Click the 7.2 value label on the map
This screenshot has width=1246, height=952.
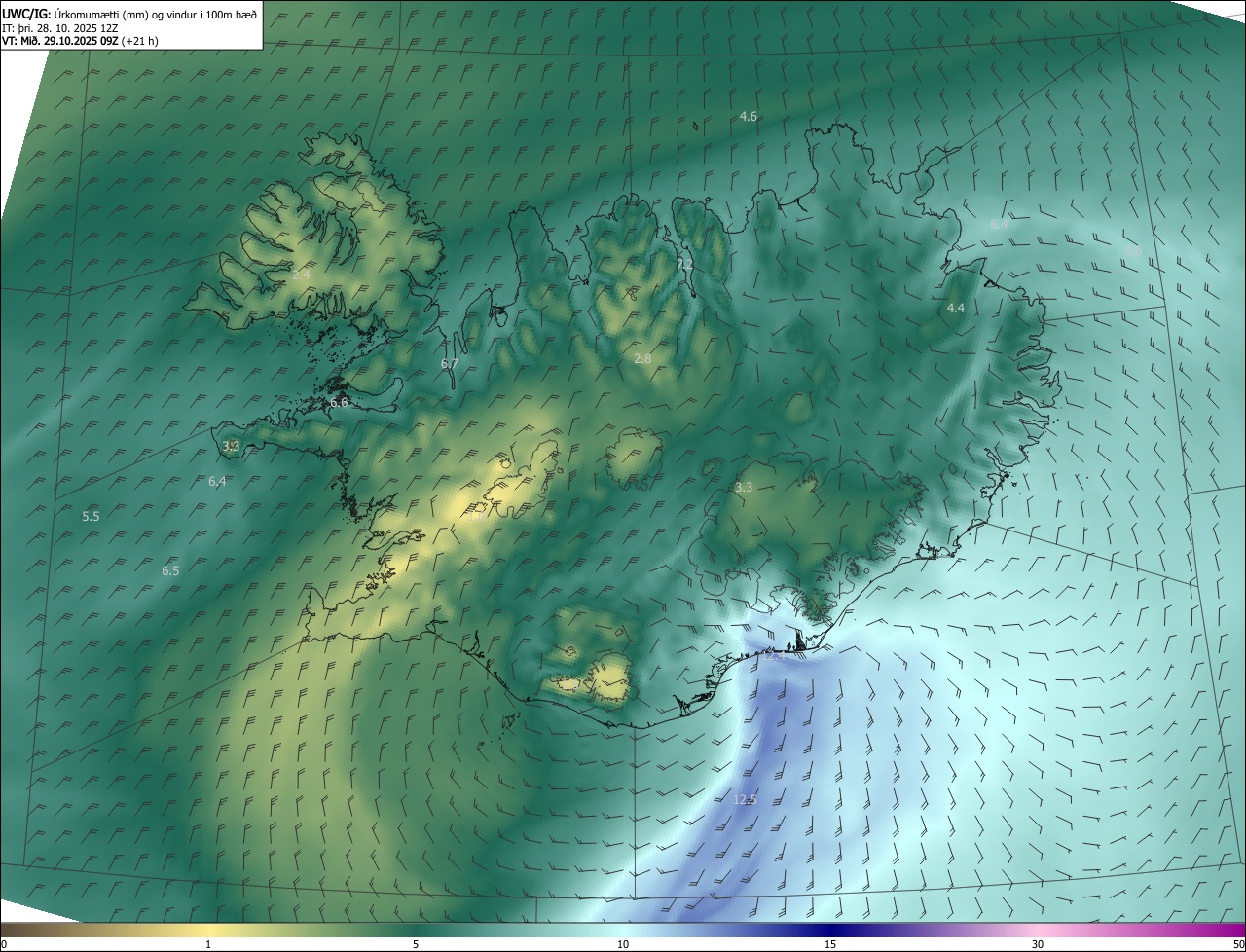[684, 264]
